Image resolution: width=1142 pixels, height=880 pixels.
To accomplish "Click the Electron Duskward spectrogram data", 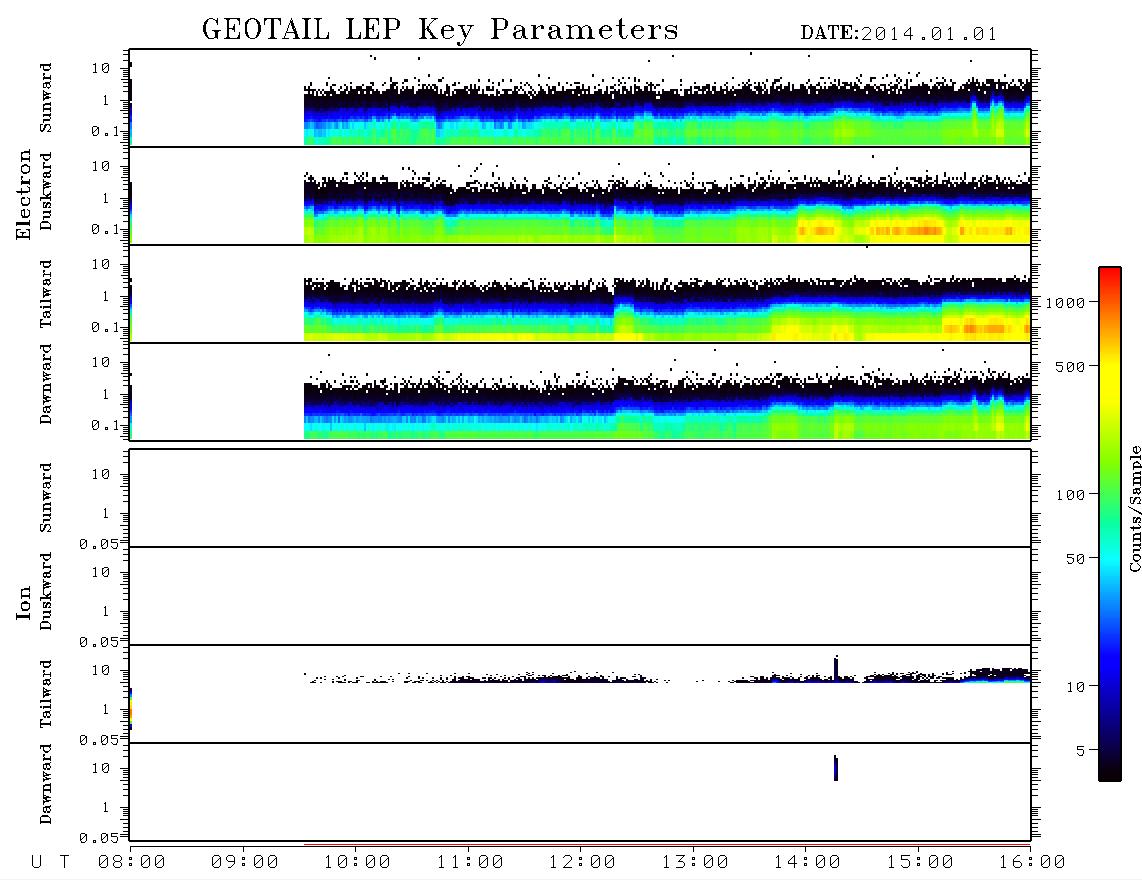I will (667, 209).
